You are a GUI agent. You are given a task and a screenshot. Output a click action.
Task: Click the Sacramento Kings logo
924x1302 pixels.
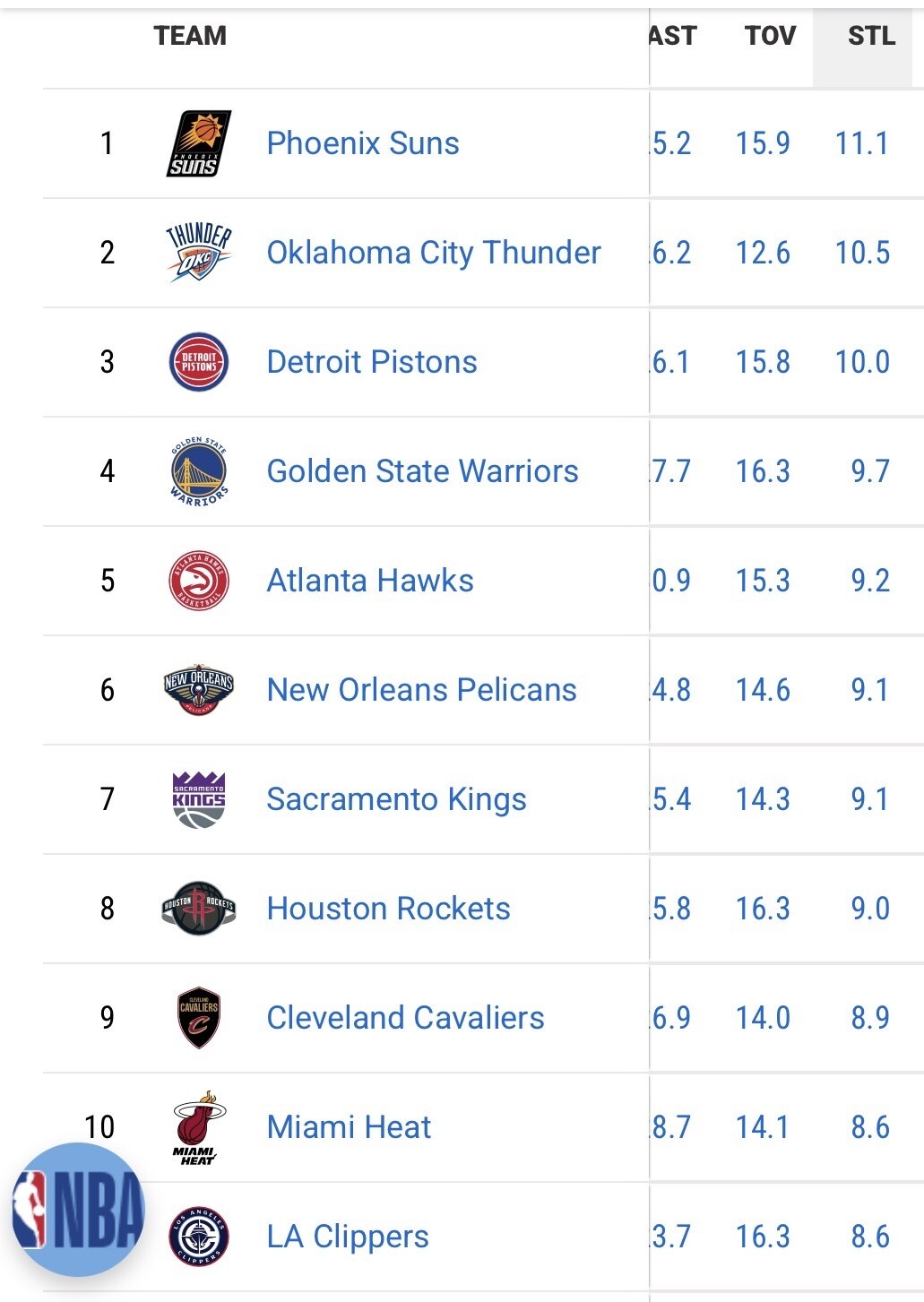click(198, 799)
